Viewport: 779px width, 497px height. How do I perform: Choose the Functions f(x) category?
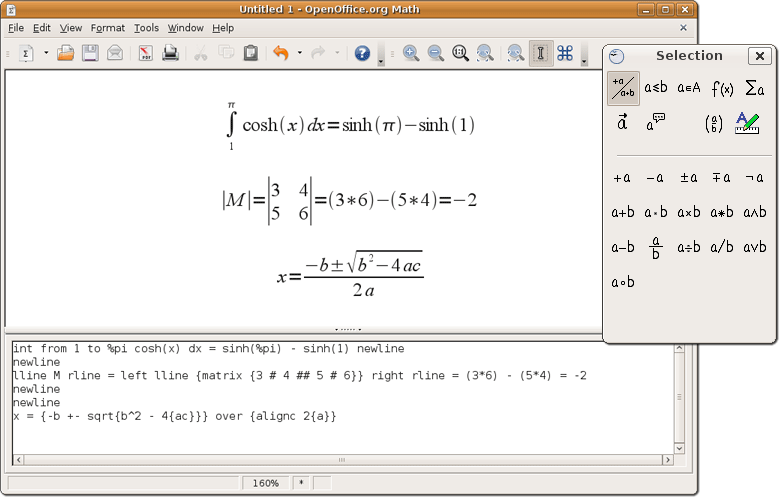[722, 89]
